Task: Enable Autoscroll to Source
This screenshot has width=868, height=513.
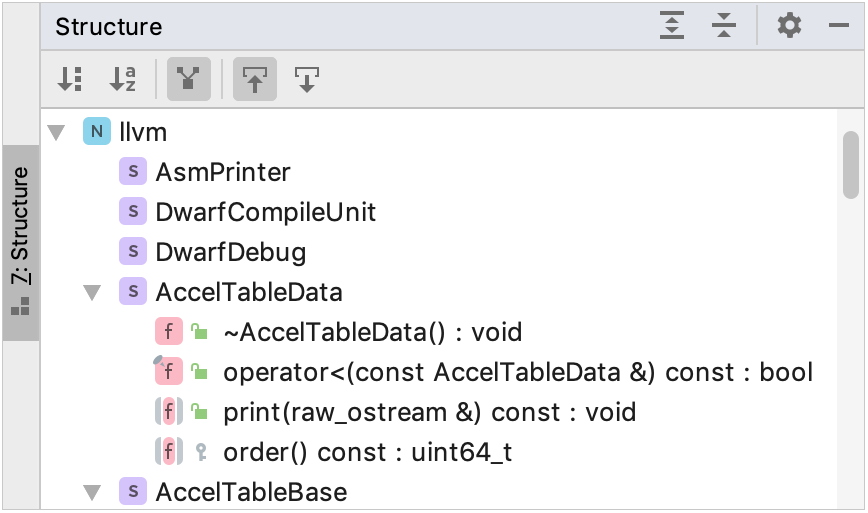Action: pos(255,79)
